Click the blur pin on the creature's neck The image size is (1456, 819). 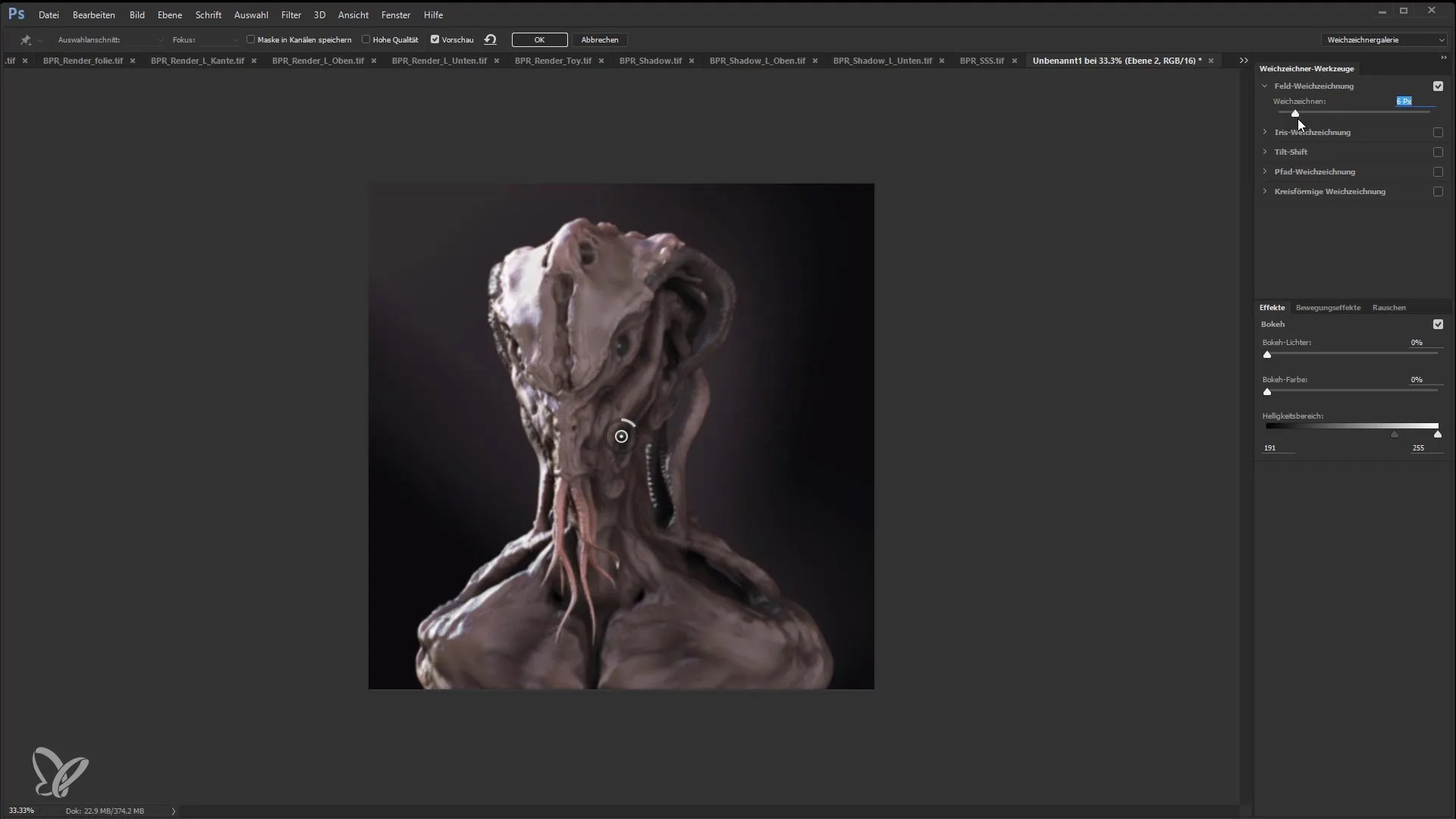click(x=621, y=436)
